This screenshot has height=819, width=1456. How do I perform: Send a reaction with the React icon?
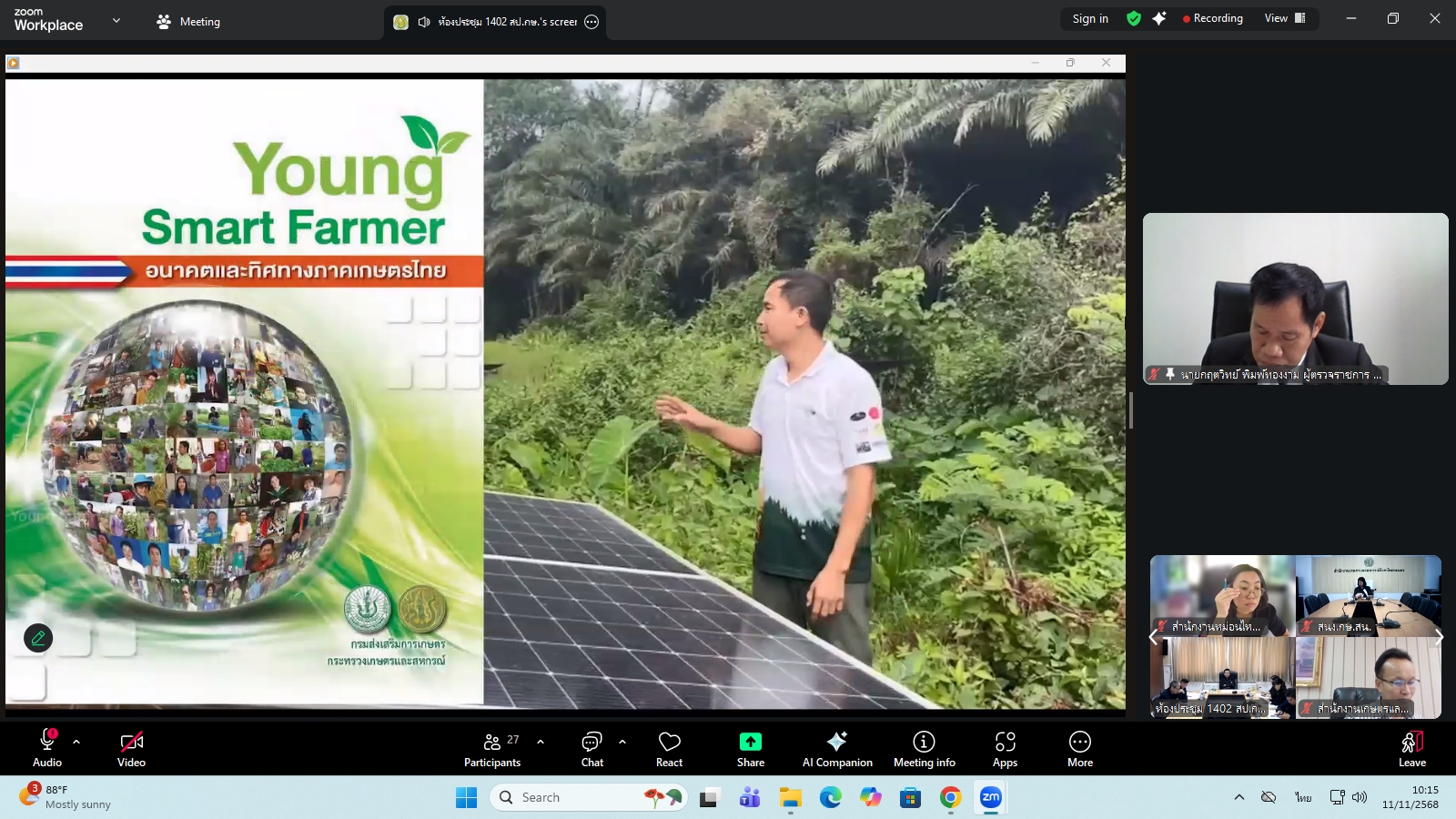pos(669,746)
